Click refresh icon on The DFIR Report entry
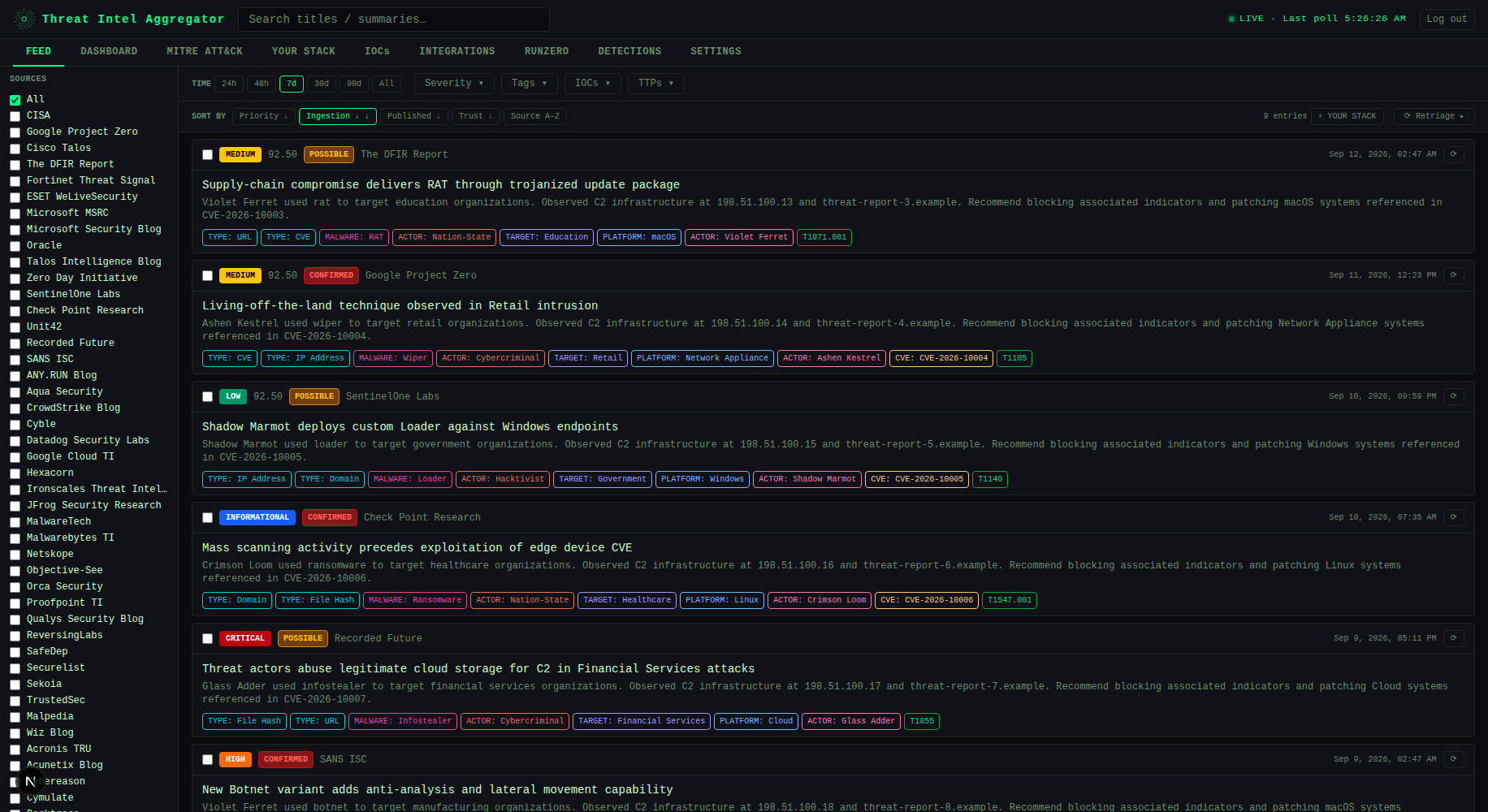 (1454, 154)
